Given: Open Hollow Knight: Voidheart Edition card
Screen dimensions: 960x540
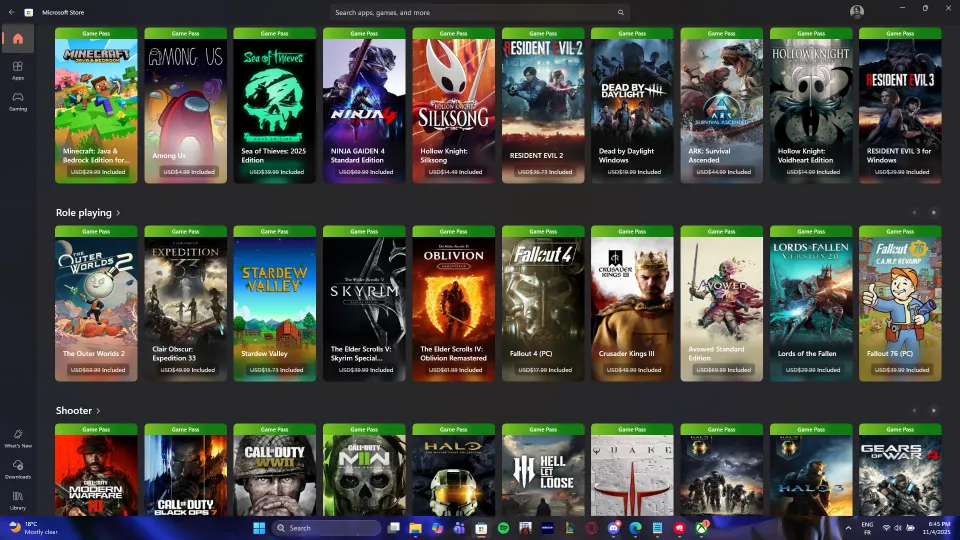Looking at the screenshot, I should pyautogui.click(x=811, y=105).
